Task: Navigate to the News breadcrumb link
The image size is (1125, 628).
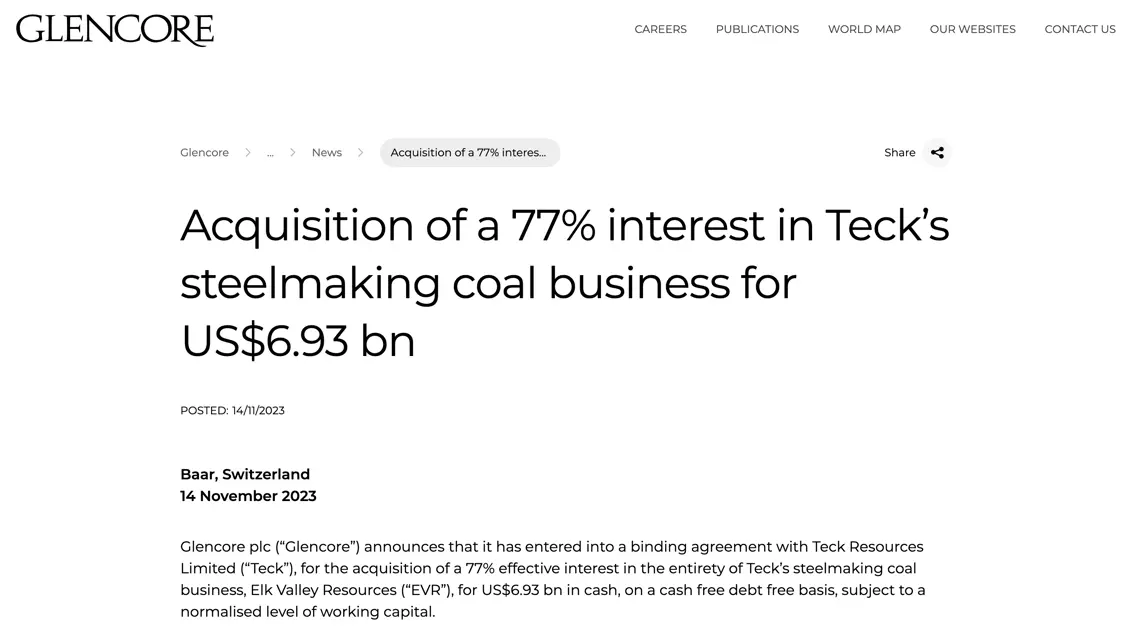Action: [326, 152]
